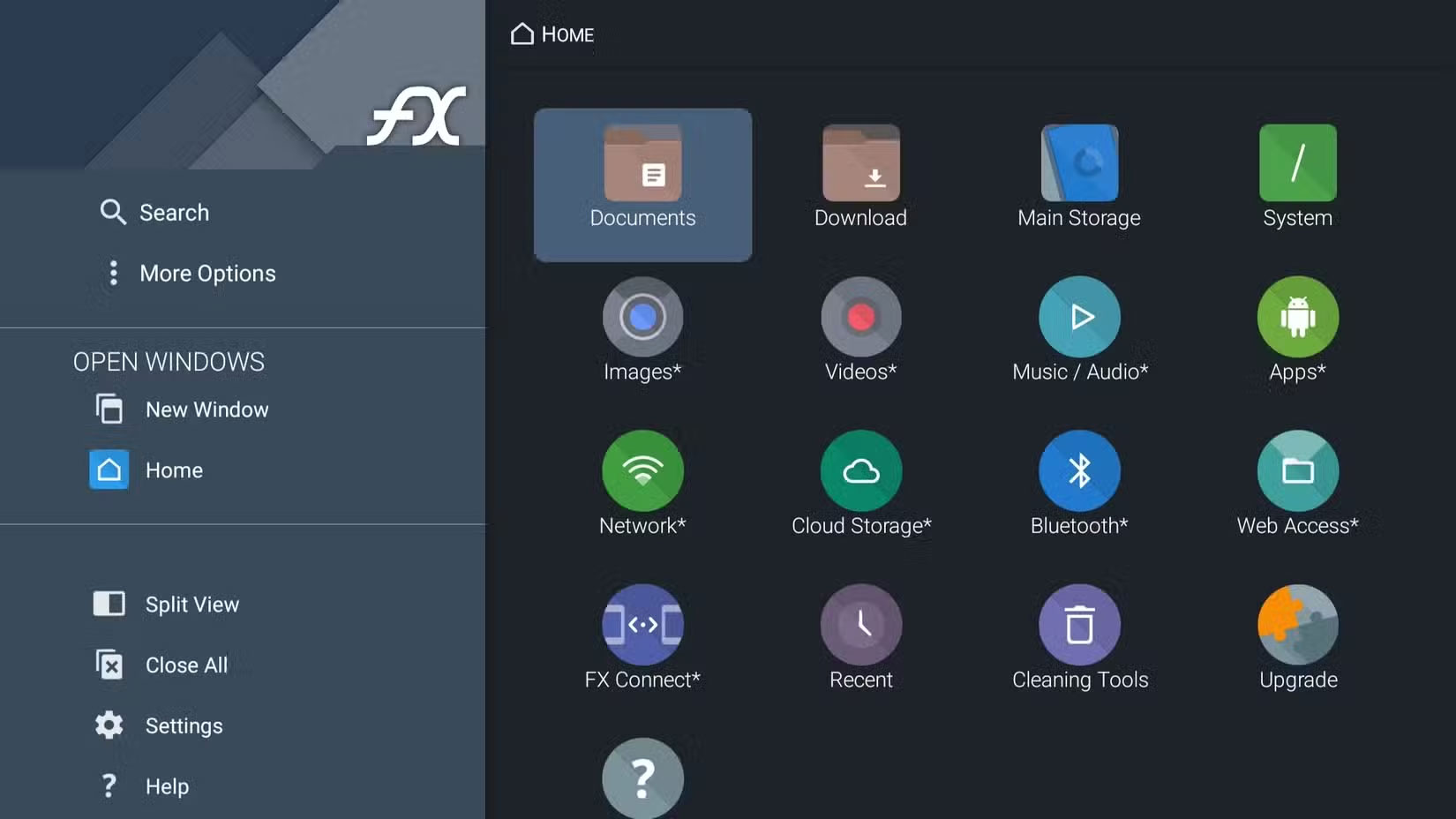Viewport: 1456px width, 819px height.
Task: Open Cleaning Tools
Action: pyautogui.click(x=1078, y=635)
